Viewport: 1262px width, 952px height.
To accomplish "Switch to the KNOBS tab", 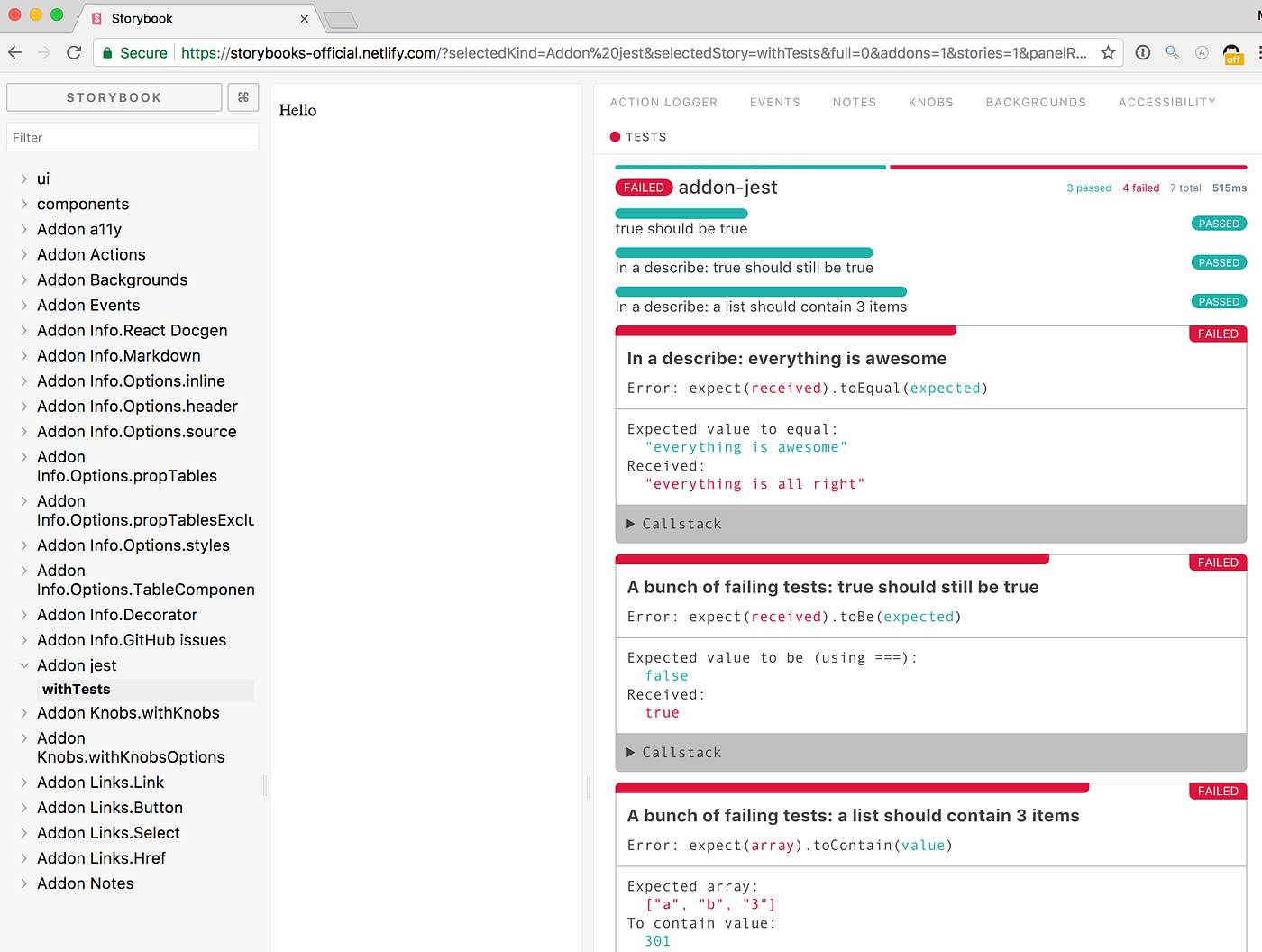I will [x=930, y=102].
